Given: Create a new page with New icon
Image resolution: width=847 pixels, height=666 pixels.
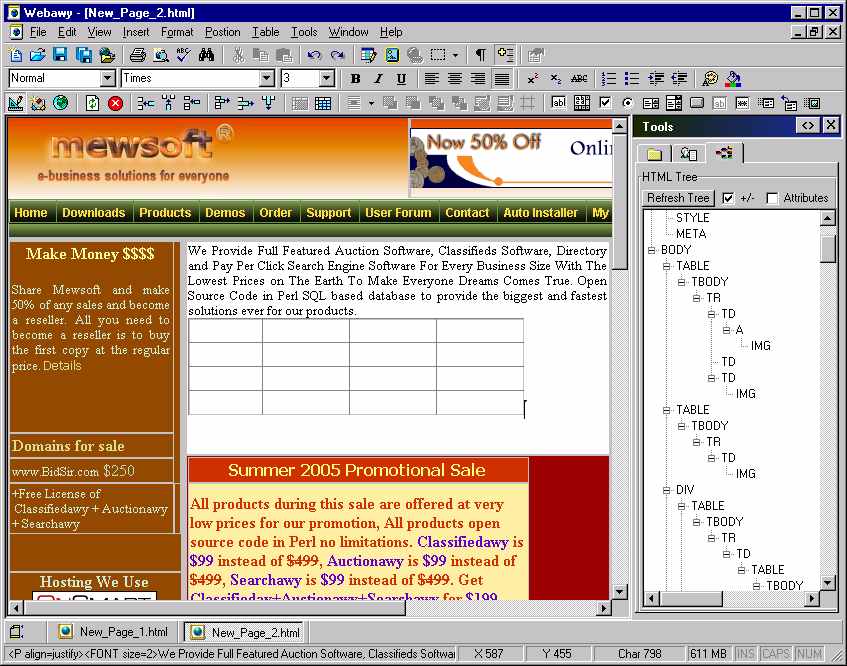Looking at the screenshot, I should (16, 55).
